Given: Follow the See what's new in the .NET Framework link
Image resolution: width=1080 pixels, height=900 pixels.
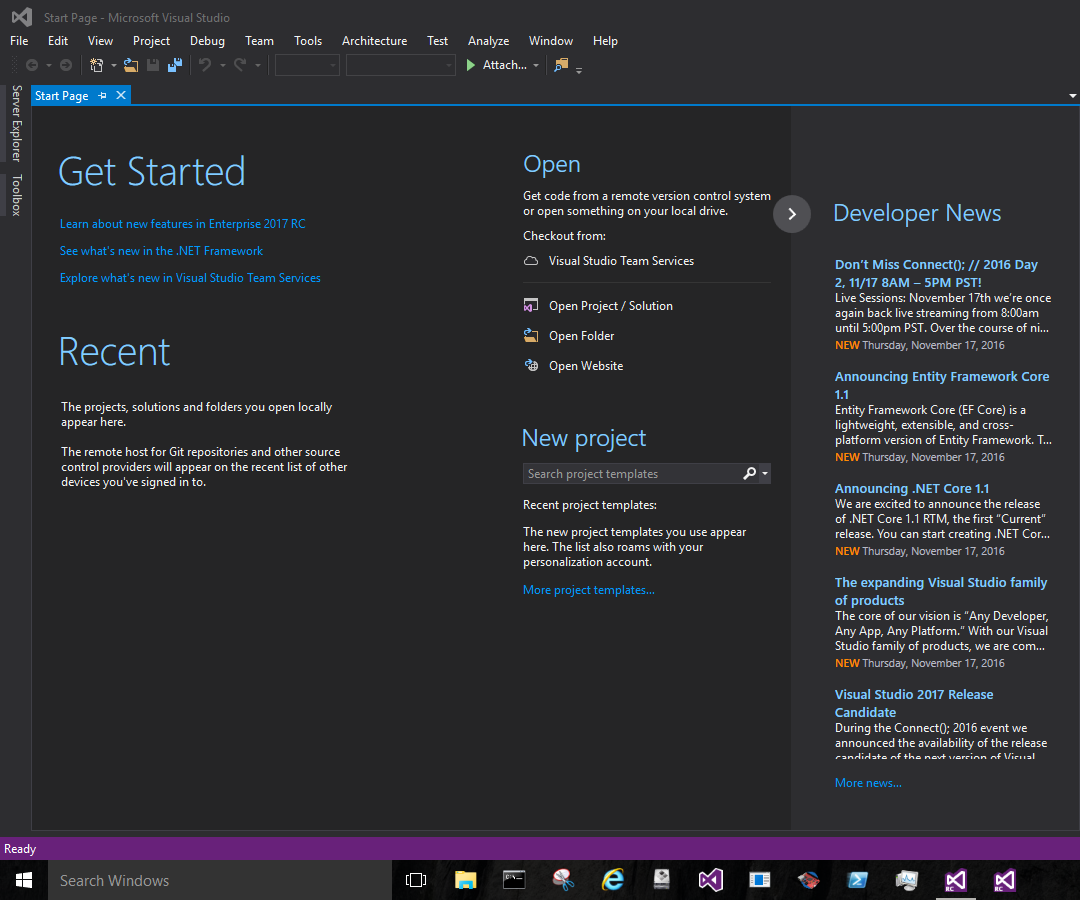Looking at the screenshot, I should coord(161,250).
